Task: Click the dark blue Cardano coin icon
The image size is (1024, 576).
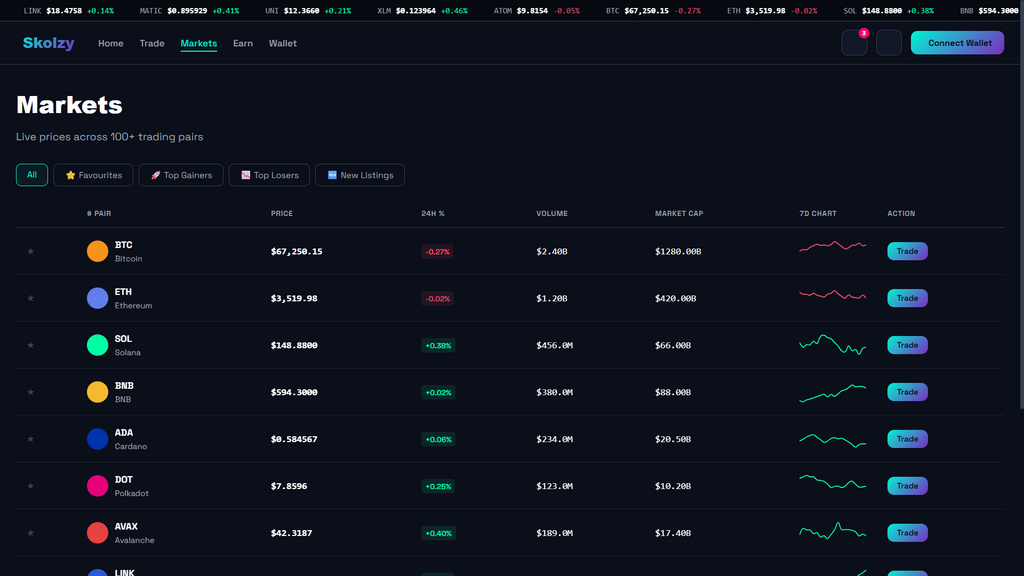Action: [97, 440]
